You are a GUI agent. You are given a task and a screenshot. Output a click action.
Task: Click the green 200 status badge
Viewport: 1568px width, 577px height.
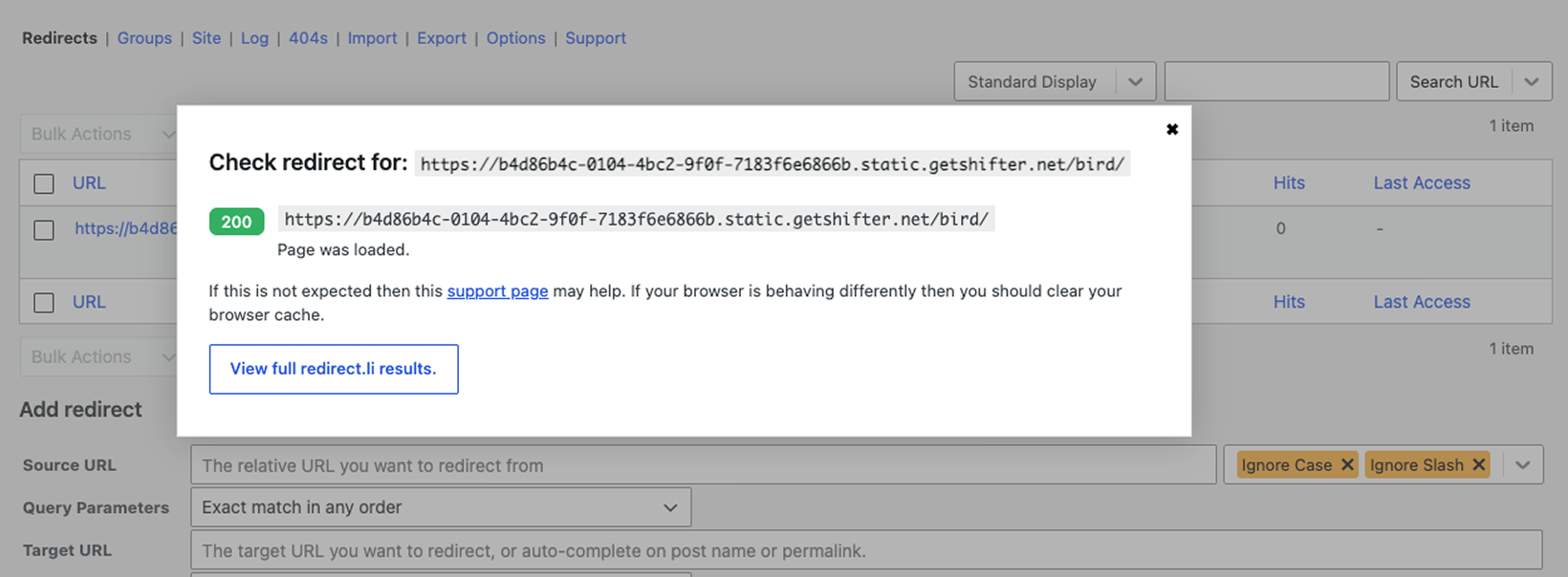[x=236, y=222]
